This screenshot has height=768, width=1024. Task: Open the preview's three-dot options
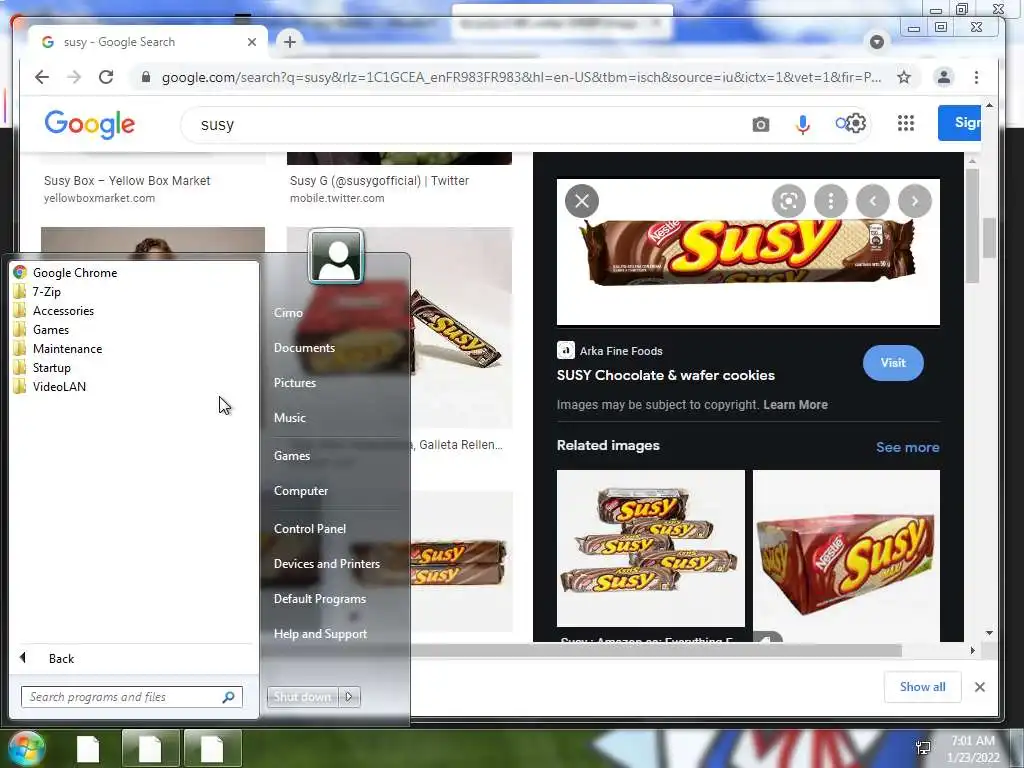pyautogui.click(x=831, y=200)
